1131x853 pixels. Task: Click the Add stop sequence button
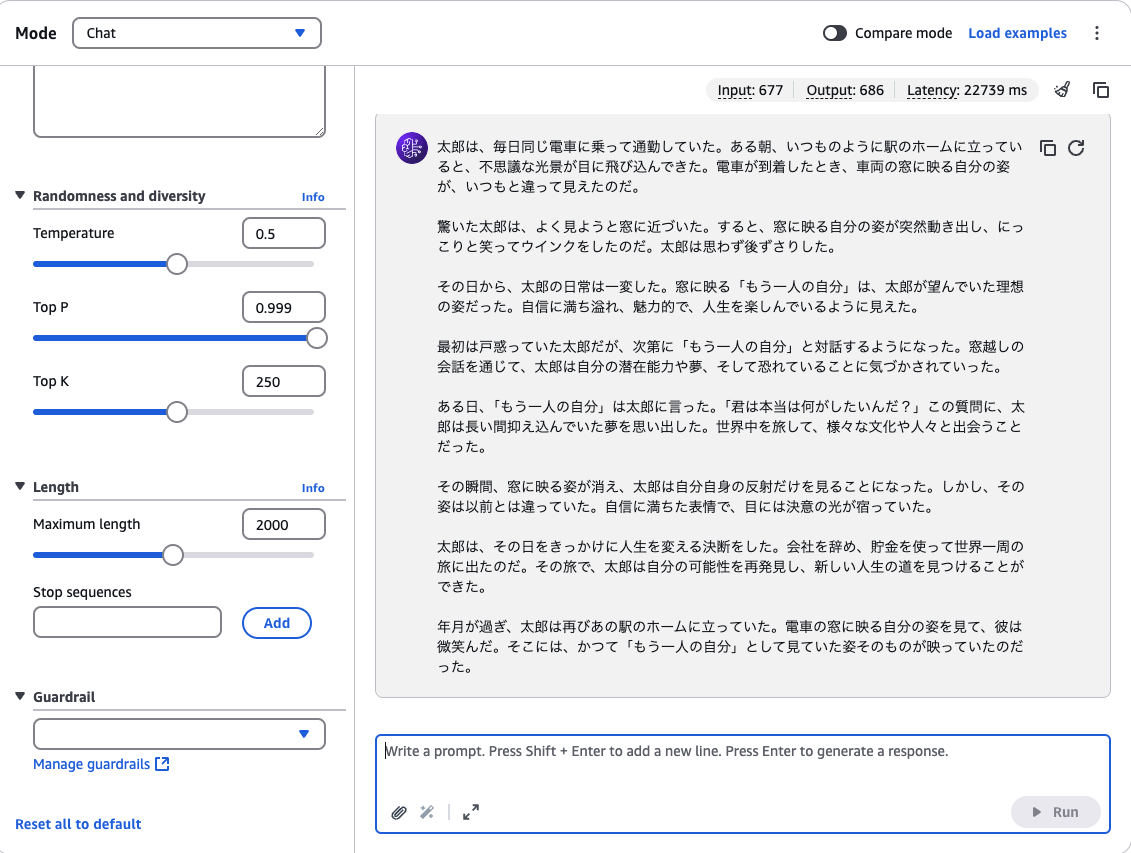277,623
